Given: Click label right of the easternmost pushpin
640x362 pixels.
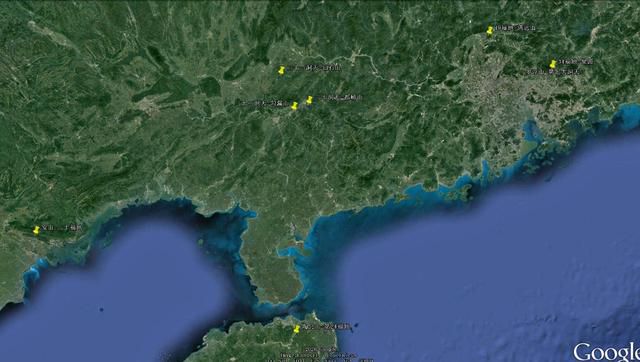Looking at the screenshot, I should pos(575,62).
